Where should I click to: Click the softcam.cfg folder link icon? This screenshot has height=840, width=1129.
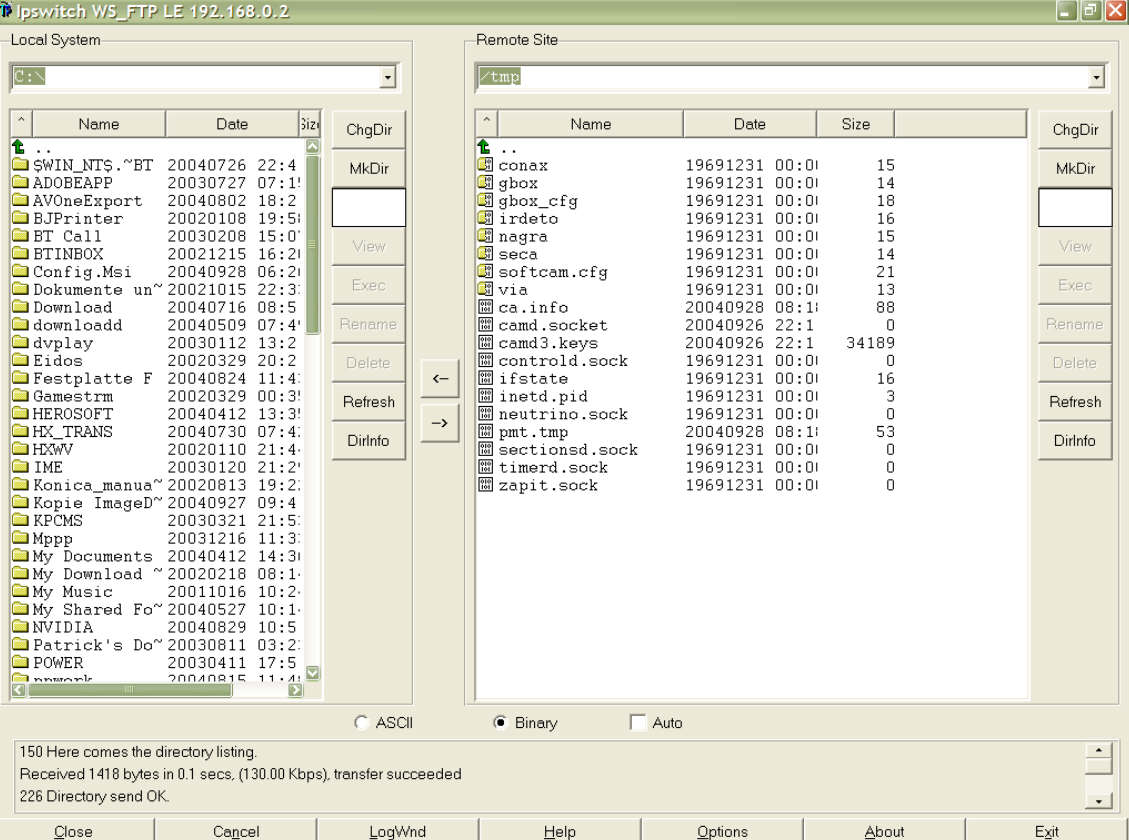(486, 272)
